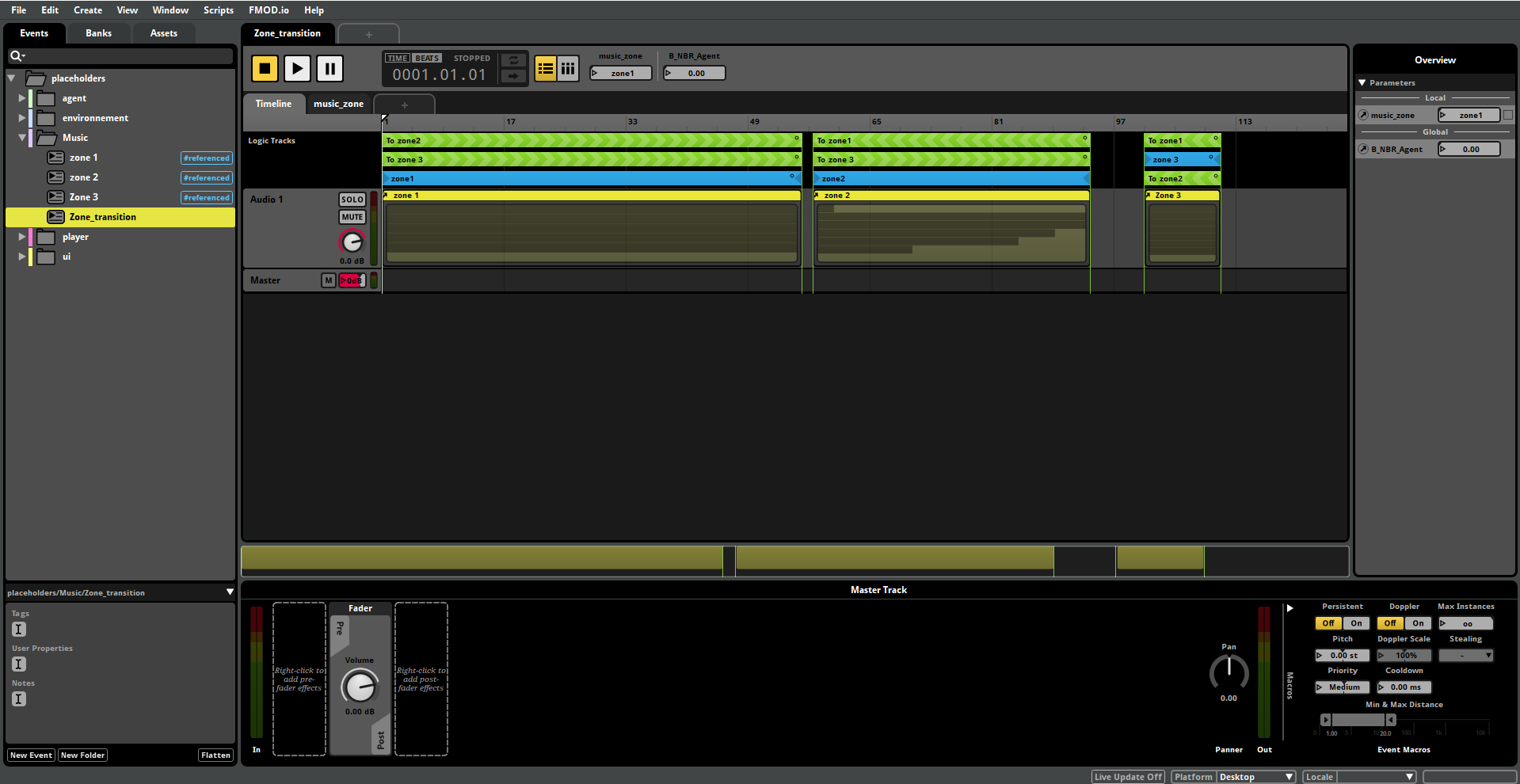Open the Platform Desktop dropdown
Screen dimensions: 1520x784
1256,777
